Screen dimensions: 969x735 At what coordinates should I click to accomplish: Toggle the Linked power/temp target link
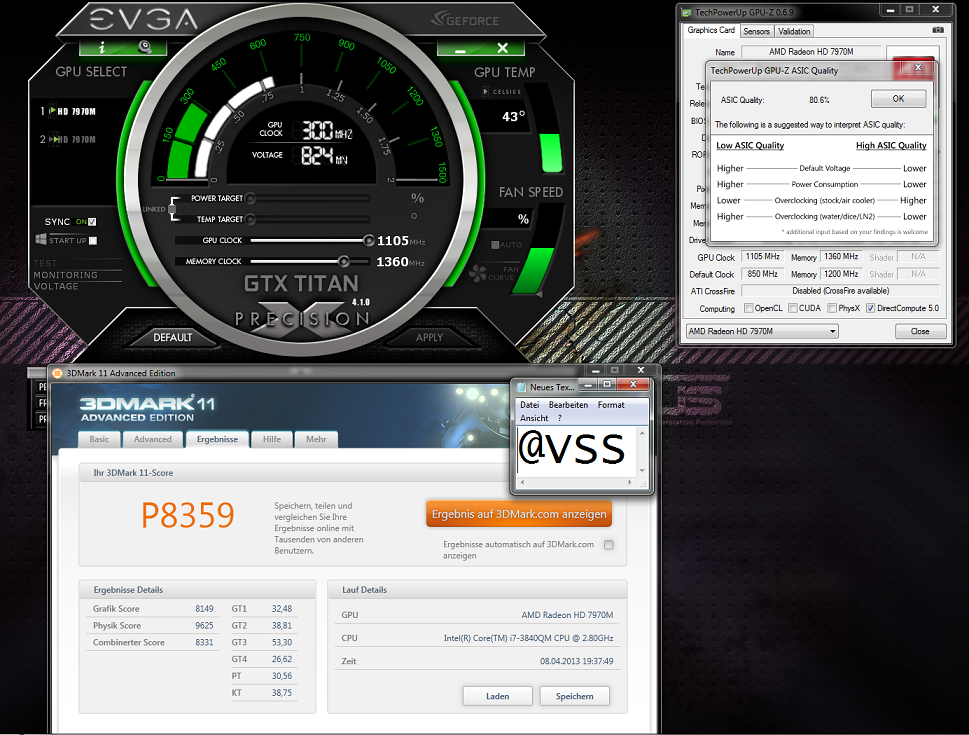pos(172,209)
